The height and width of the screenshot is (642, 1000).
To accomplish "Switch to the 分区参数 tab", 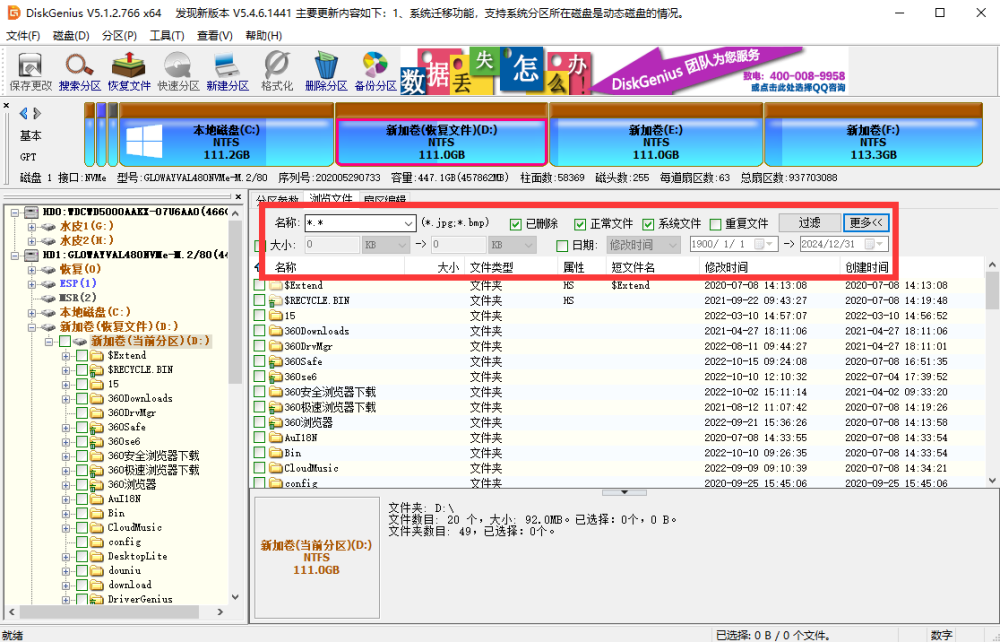I will pos(277,199).
